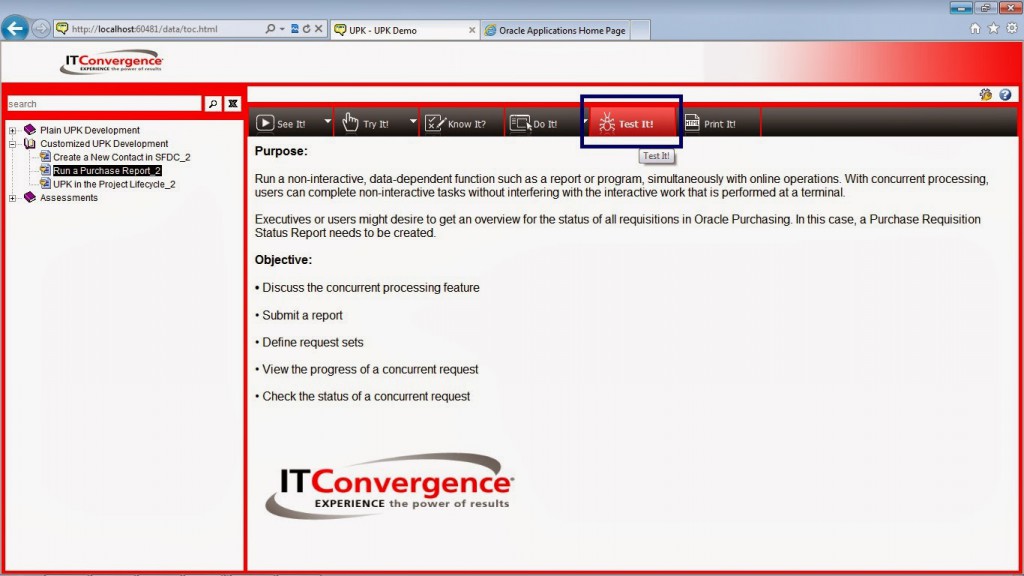Click into the search input field
The image size is (1024, 576).
click(x=104, y=104)
